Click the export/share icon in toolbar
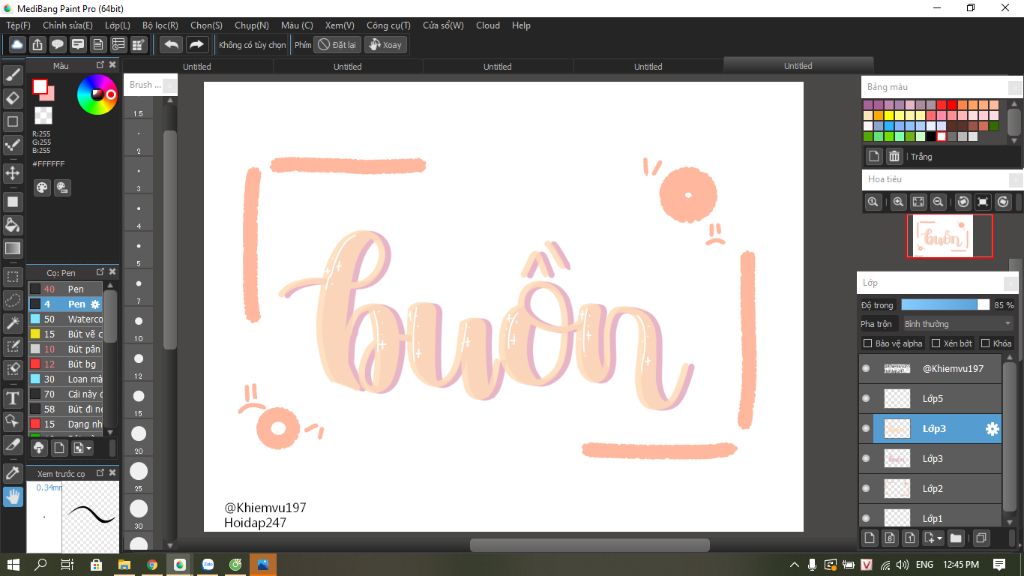This screenshot has height=576, width=1024. point(37,44)
